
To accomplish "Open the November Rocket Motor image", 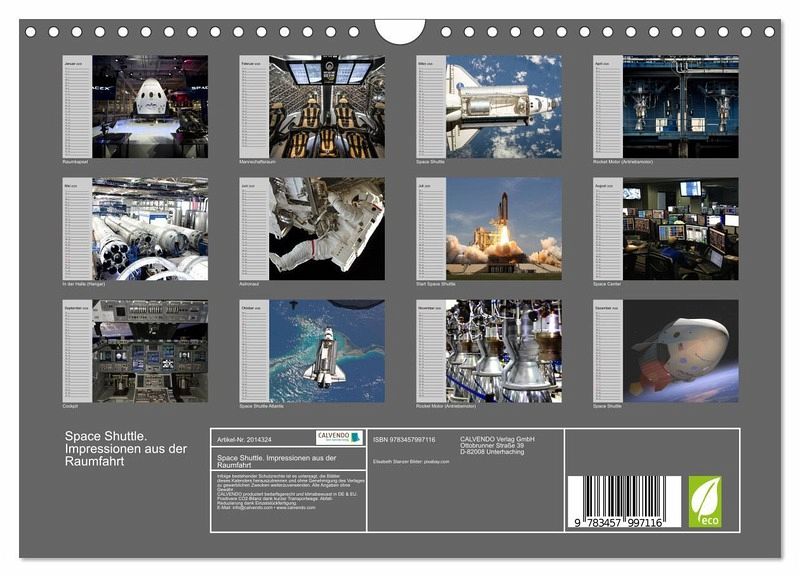I will [x=503, y=351].
